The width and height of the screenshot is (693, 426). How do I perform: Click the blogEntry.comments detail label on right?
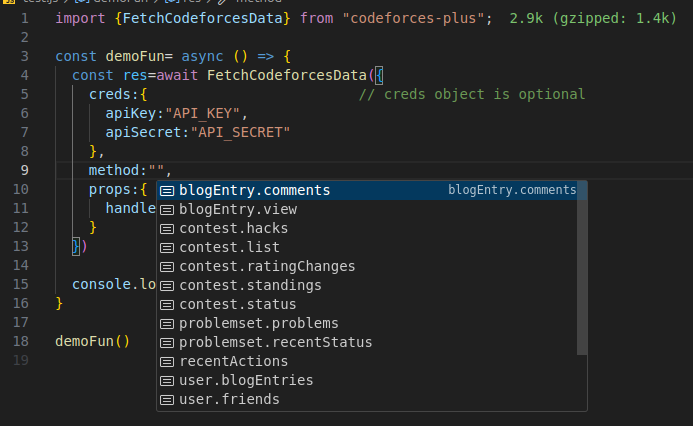click(512, 190)
